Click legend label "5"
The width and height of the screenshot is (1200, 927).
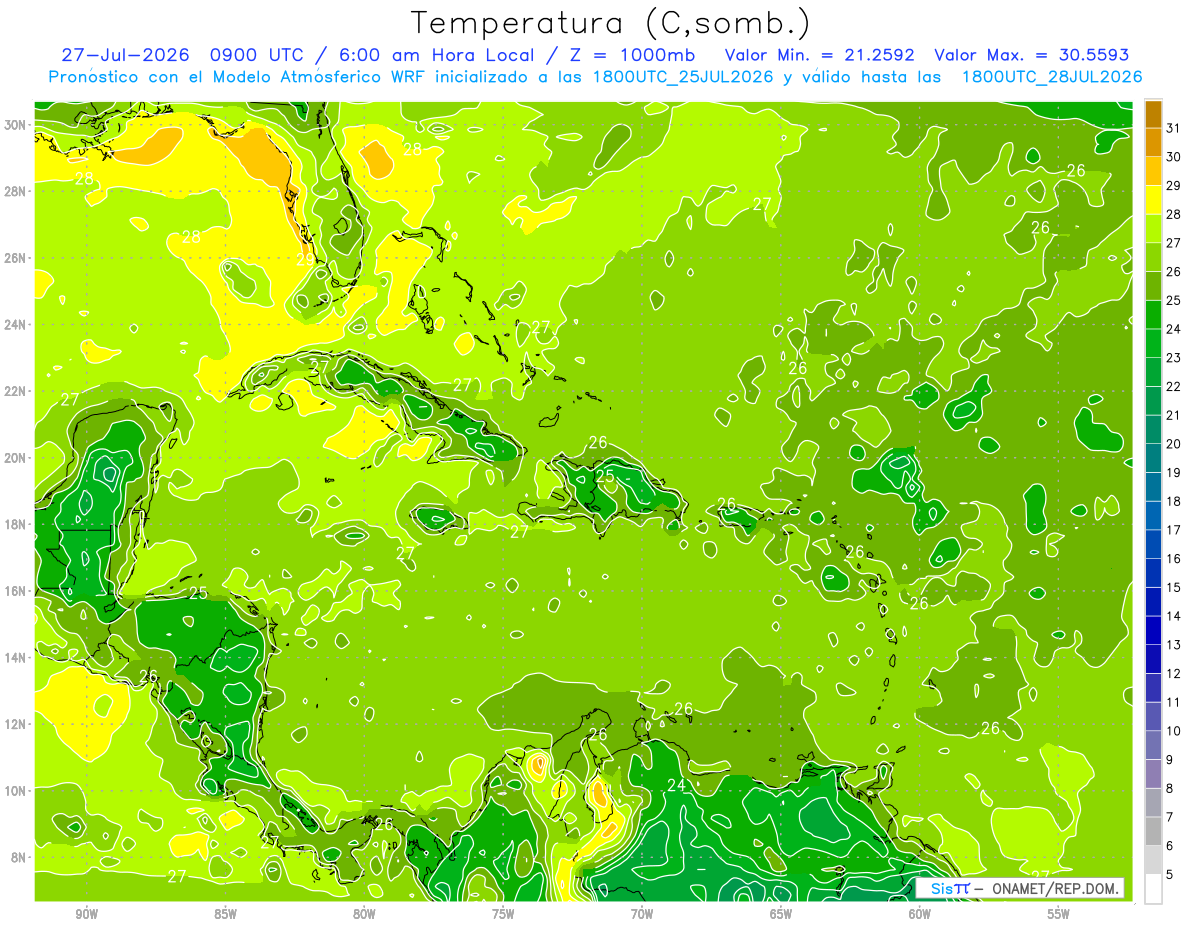tap(1171, 874)
